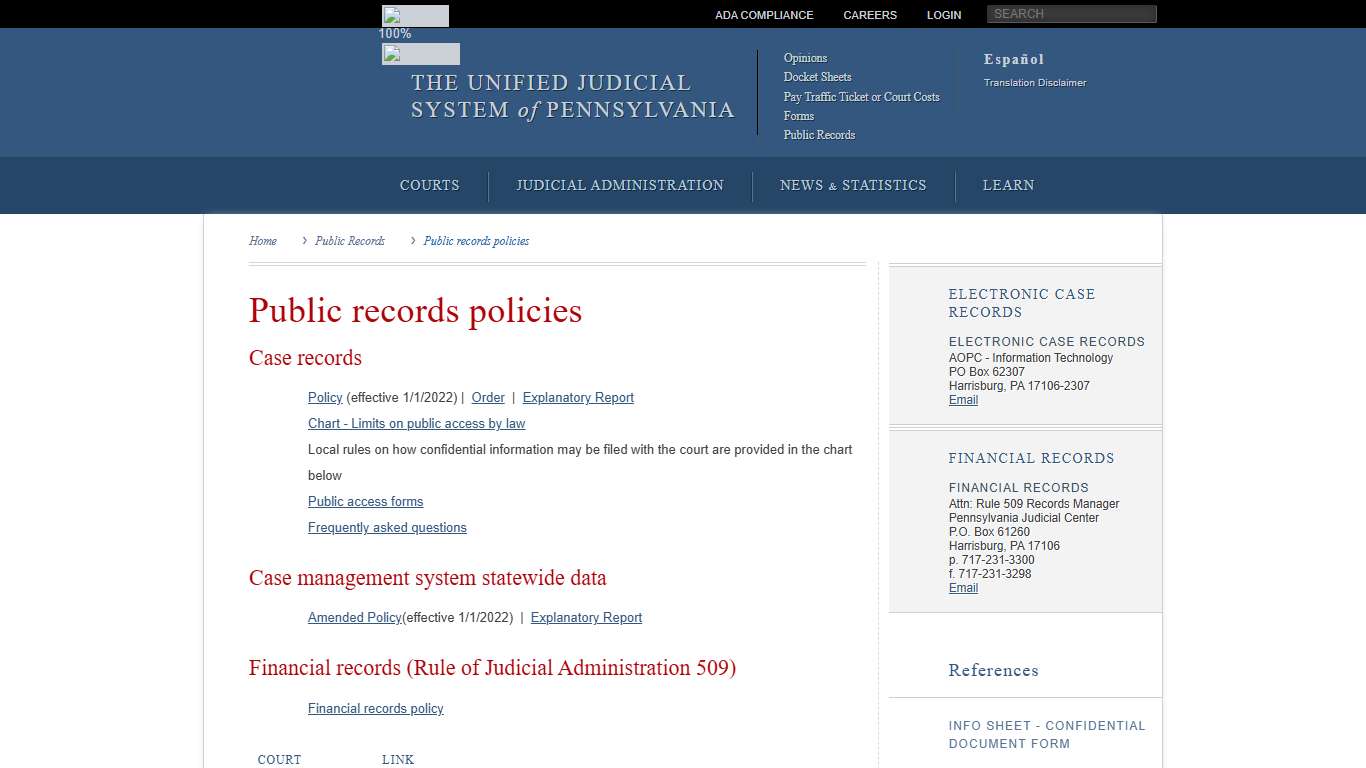
Task: Open the Opinions link
Action: pyautogui.click(x=805, y=58)
